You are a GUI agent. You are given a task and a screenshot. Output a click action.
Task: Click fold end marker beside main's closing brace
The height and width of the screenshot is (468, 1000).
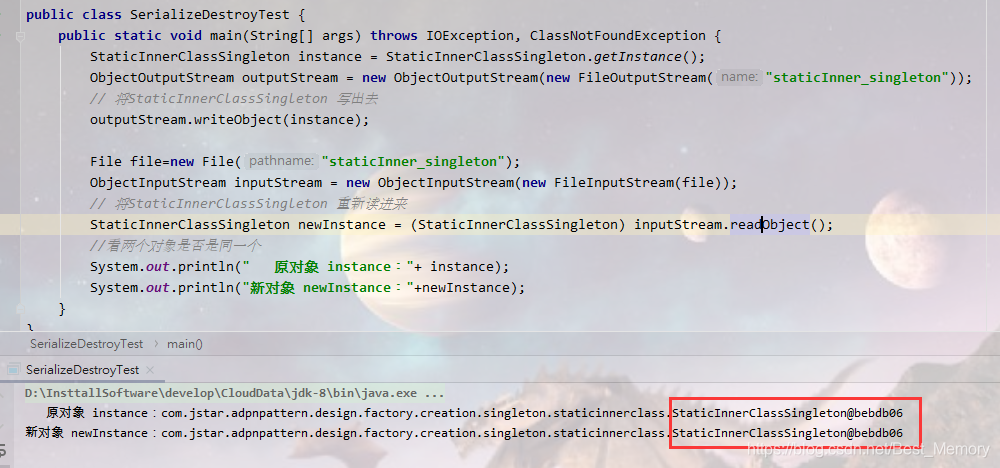20,309
